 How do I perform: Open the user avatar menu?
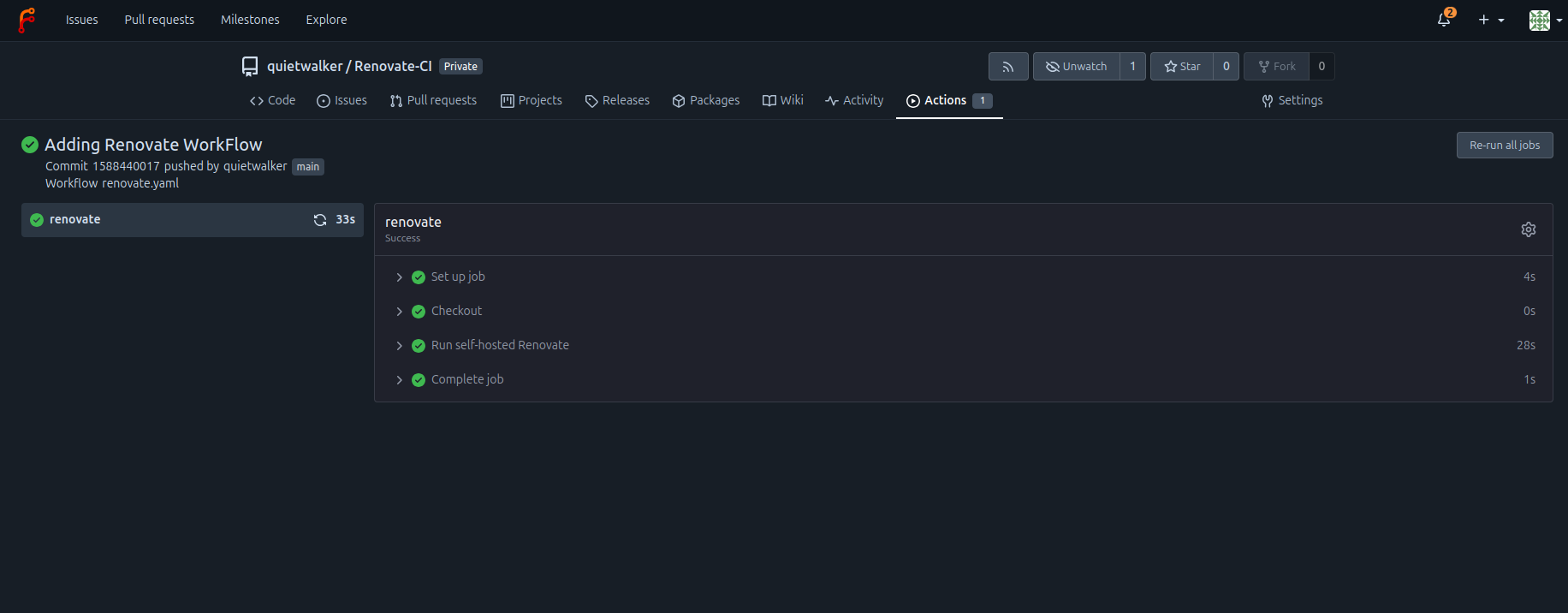pyautogui.click(x=1544, y=20)
